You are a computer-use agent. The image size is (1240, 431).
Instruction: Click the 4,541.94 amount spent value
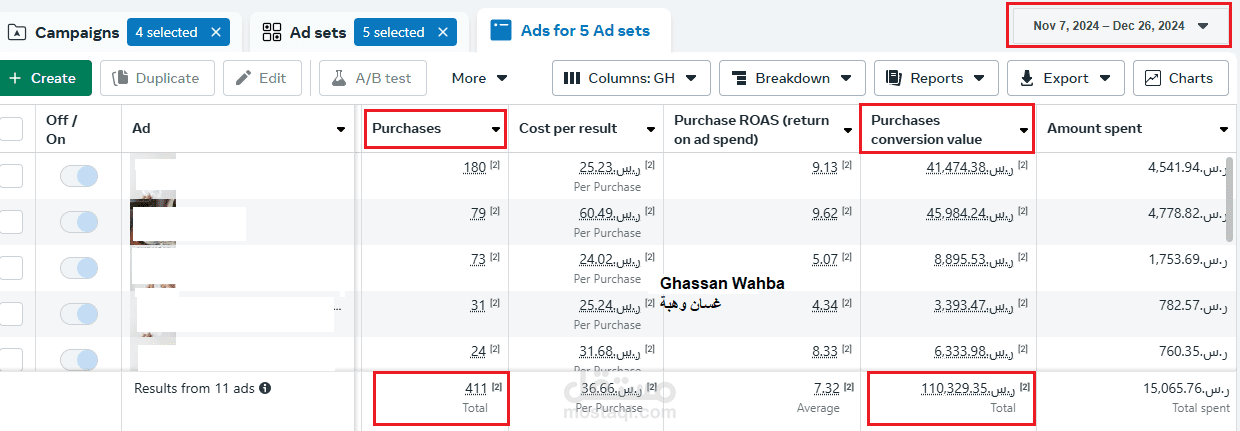coord(1188,167)
